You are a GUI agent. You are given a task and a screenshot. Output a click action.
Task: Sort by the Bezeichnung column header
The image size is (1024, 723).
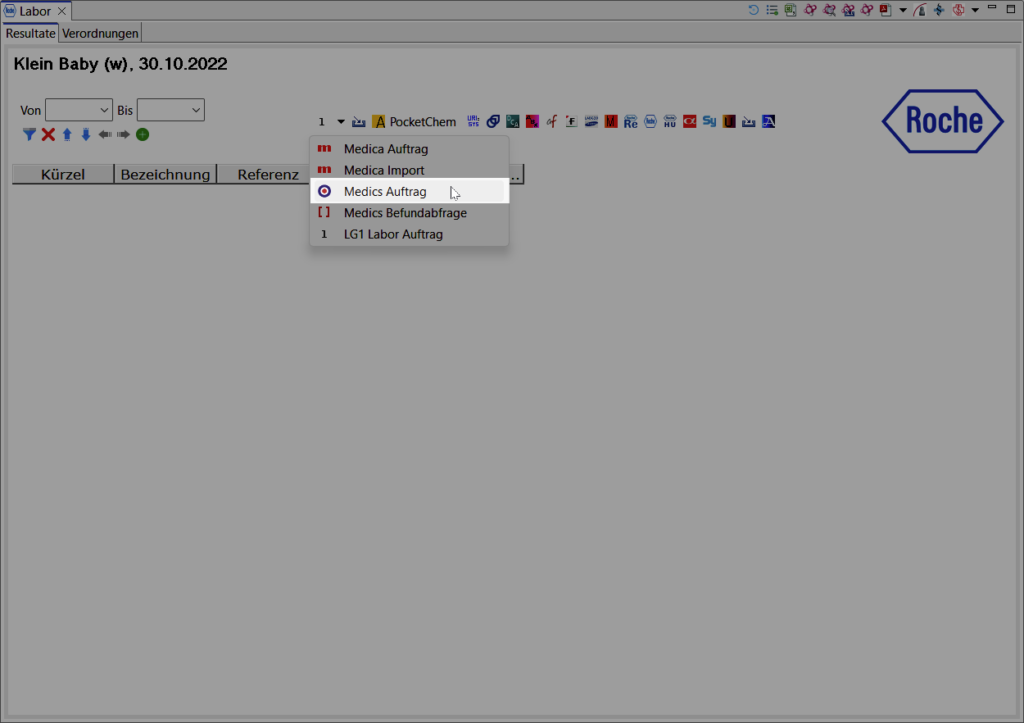pos(165,174)
